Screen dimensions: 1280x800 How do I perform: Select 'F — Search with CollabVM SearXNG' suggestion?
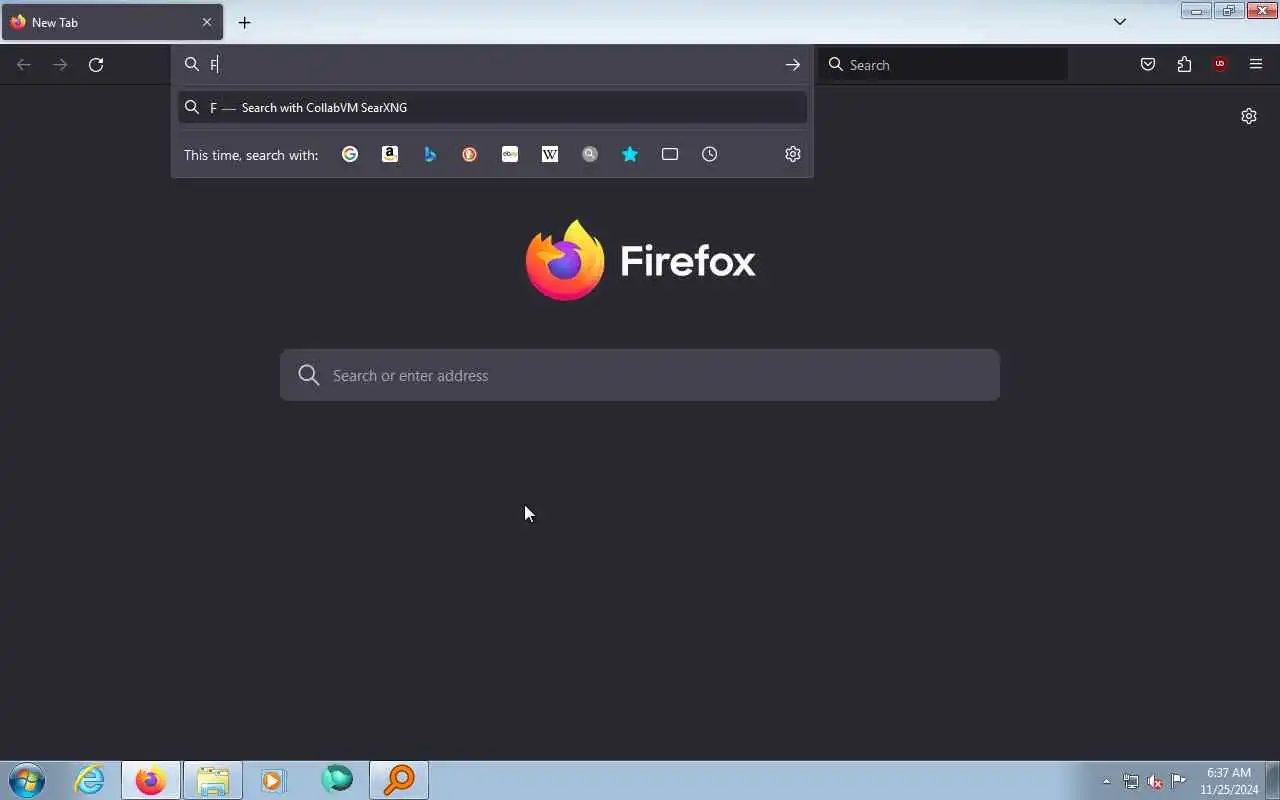point(492,107)
